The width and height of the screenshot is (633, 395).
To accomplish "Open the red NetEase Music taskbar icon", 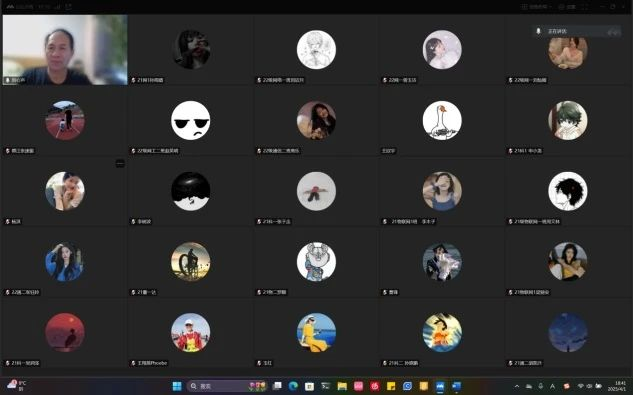I will click(375, 386).
